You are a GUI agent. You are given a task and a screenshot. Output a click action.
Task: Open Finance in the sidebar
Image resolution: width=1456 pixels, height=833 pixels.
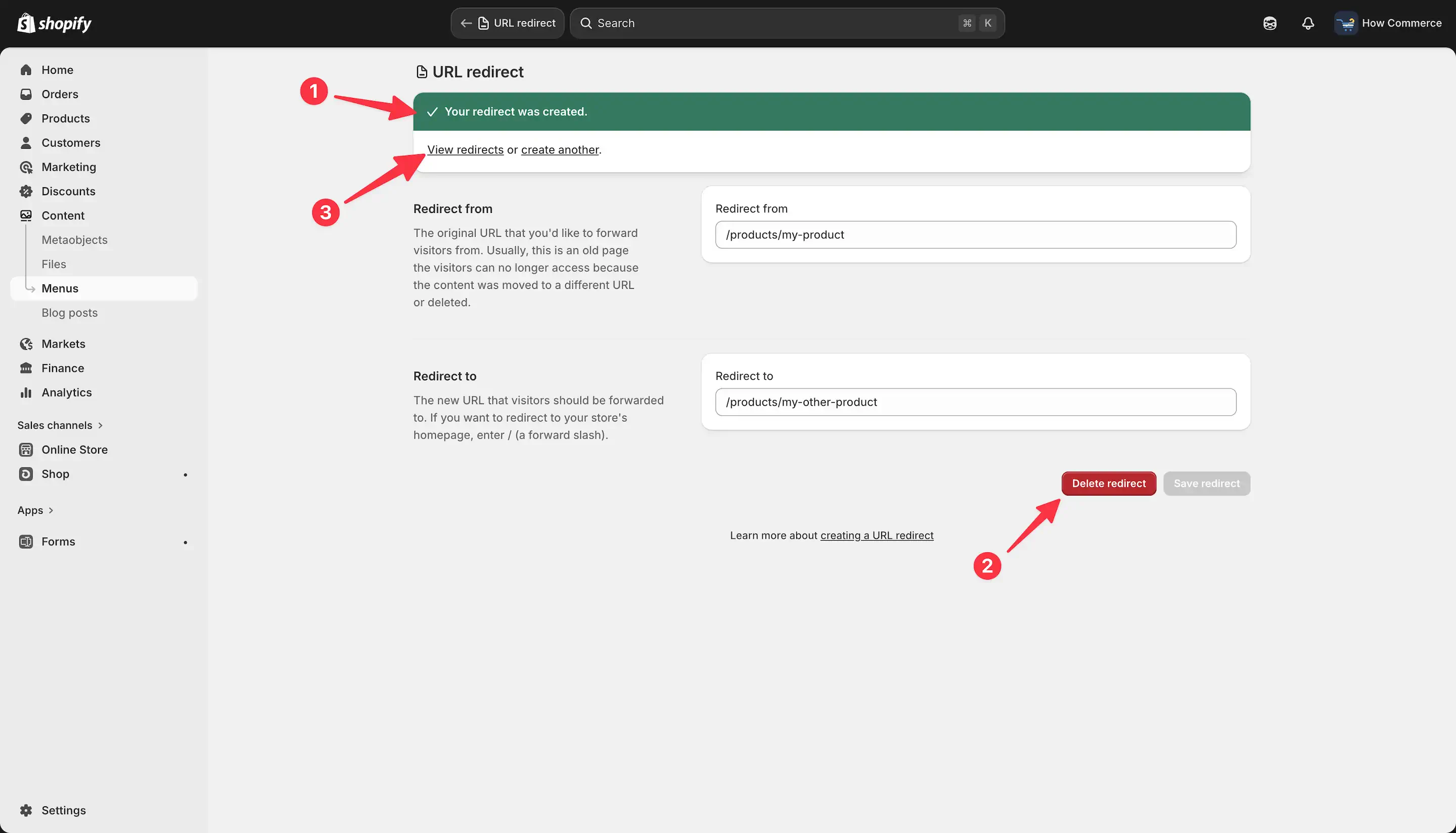pyautogui.click(x=104, y=368)
